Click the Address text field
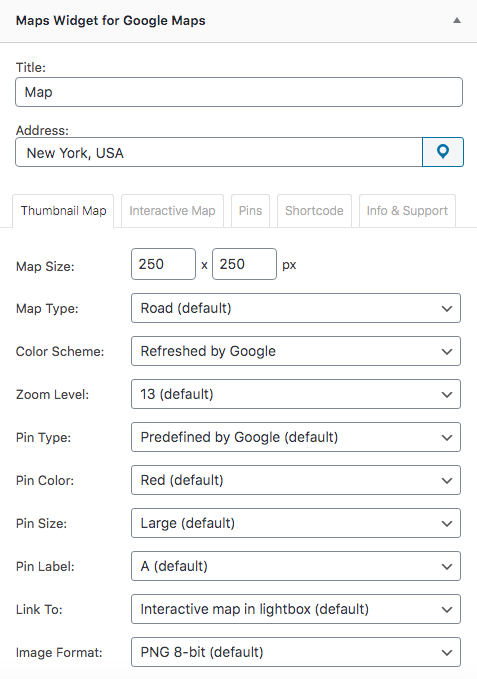 pos(219,152)
